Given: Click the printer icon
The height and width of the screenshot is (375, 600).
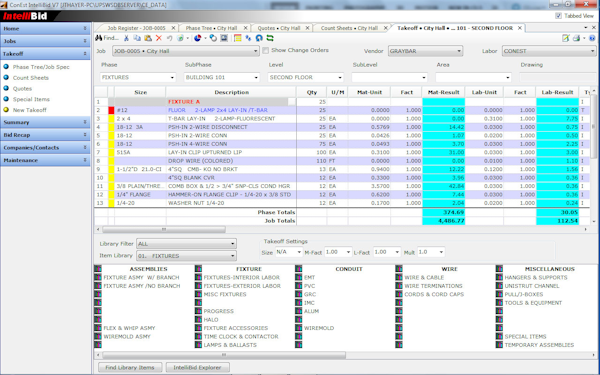Looking at the screenshot, I should click(x=577, y=38).
